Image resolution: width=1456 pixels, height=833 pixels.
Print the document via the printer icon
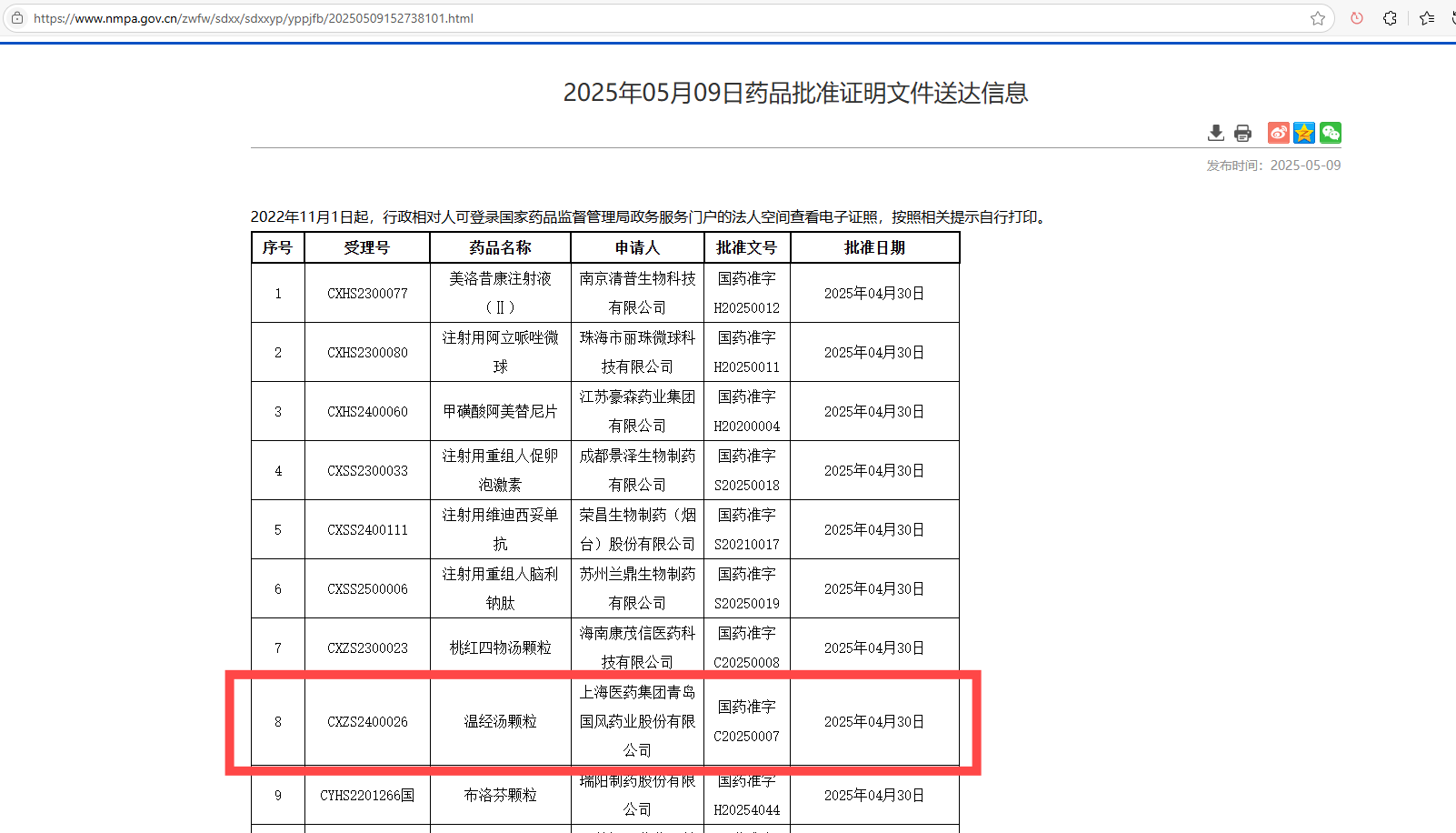pyautogui.click(x=1242, y=133)
